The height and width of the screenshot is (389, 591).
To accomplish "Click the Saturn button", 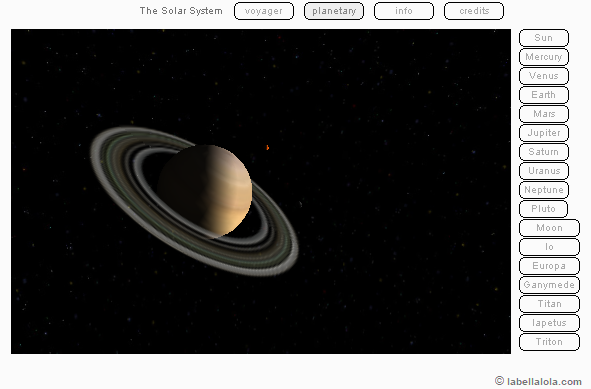I will [544, 152].
